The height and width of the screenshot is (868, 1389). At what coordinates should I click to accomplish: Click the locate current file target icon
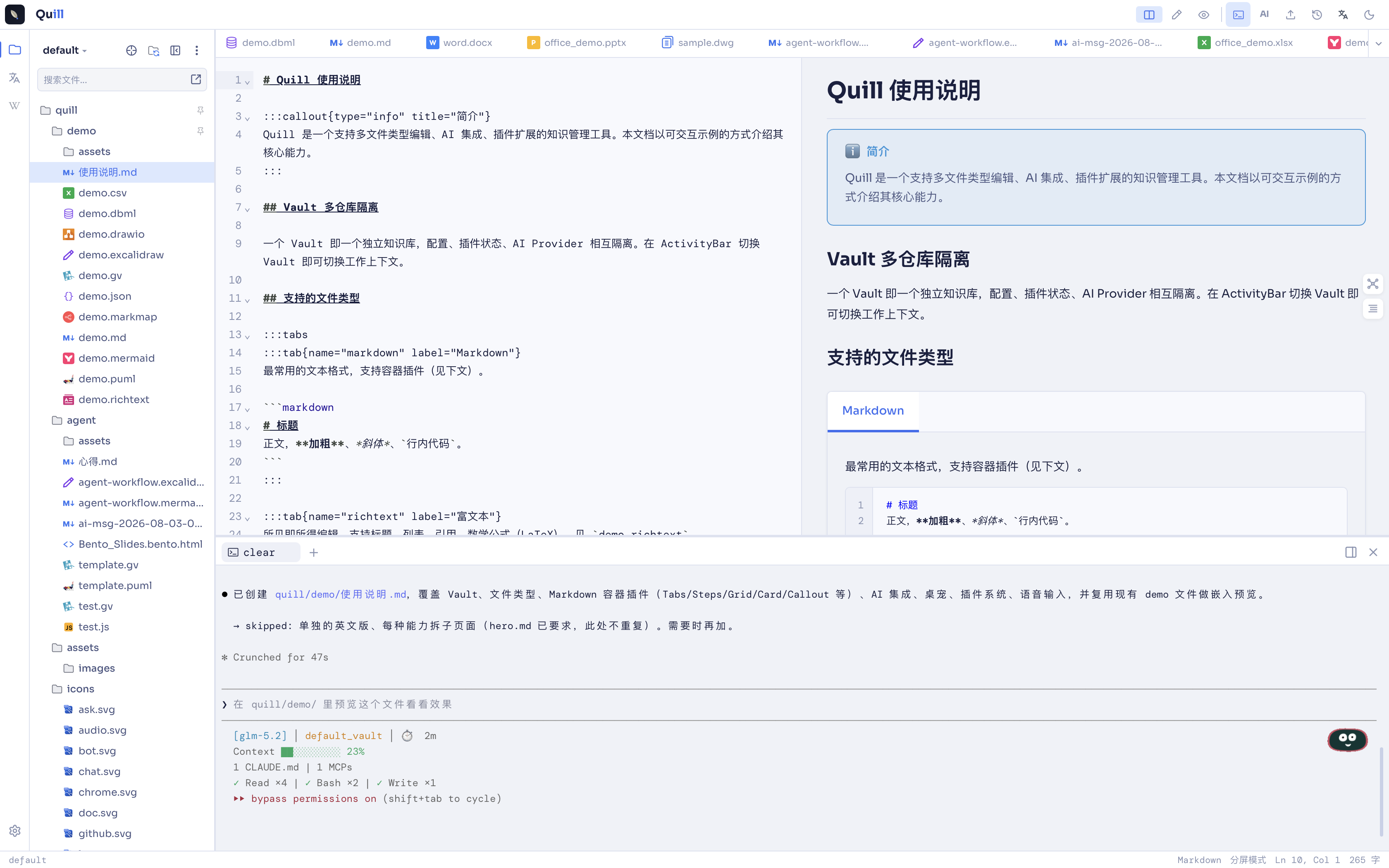(x=131, y=50)
